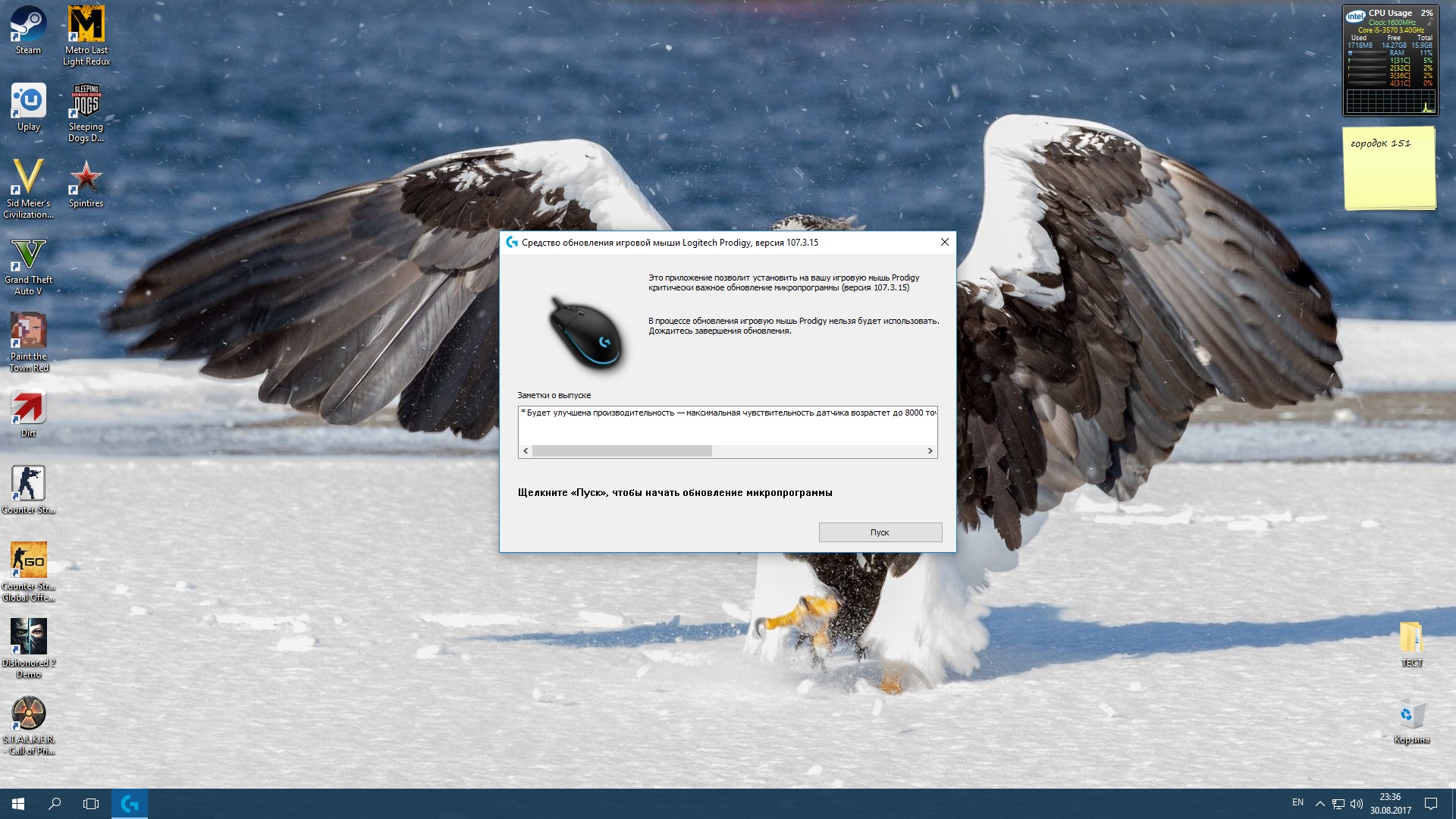This screenshot has height=819, width=1456.
Task: Click the Пуск button to start update
Action: tap(880, 532)
